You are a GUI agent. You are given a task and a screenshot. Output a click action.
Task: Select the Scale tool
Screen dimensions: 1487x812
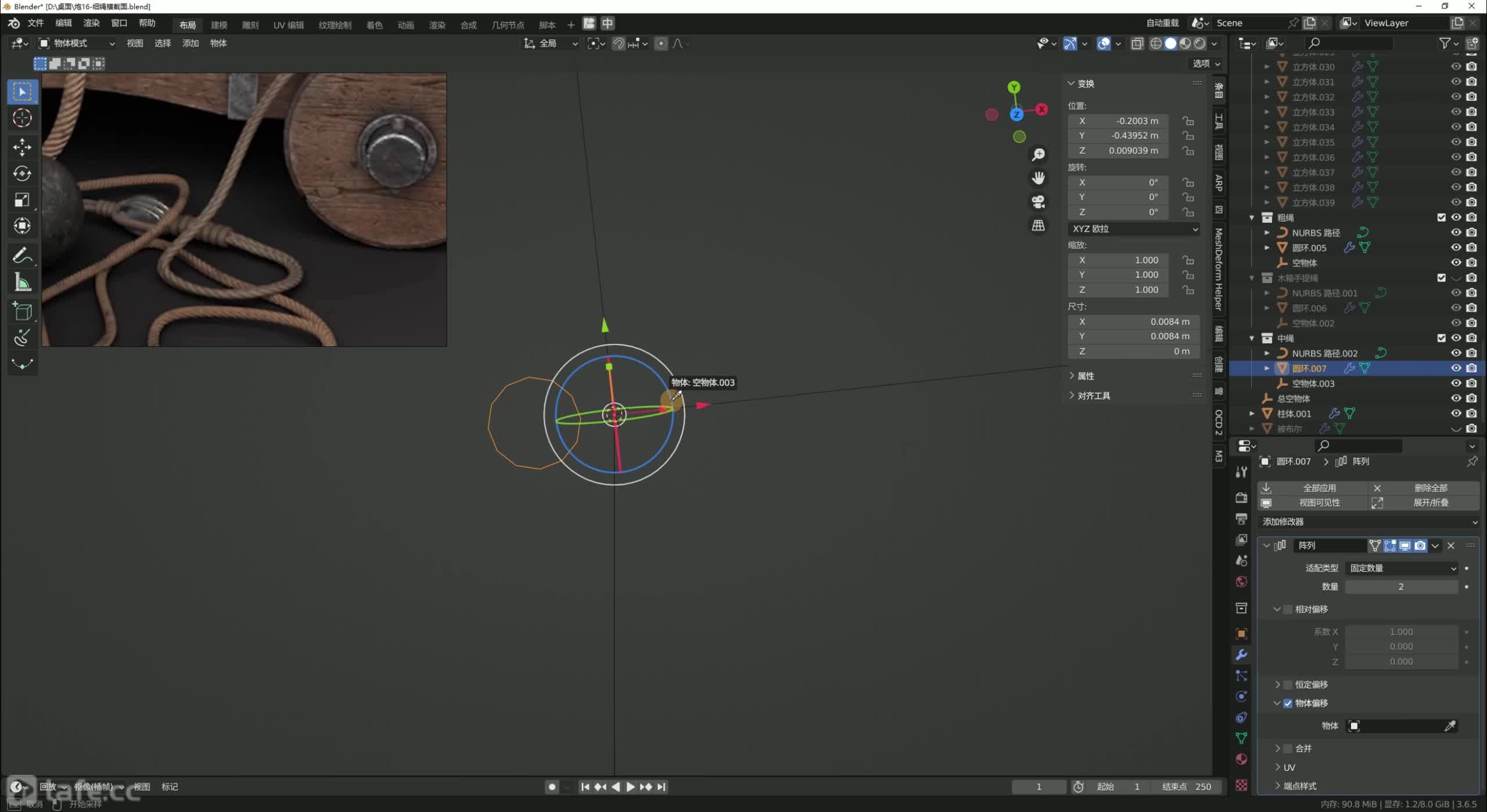coord(22,200)
